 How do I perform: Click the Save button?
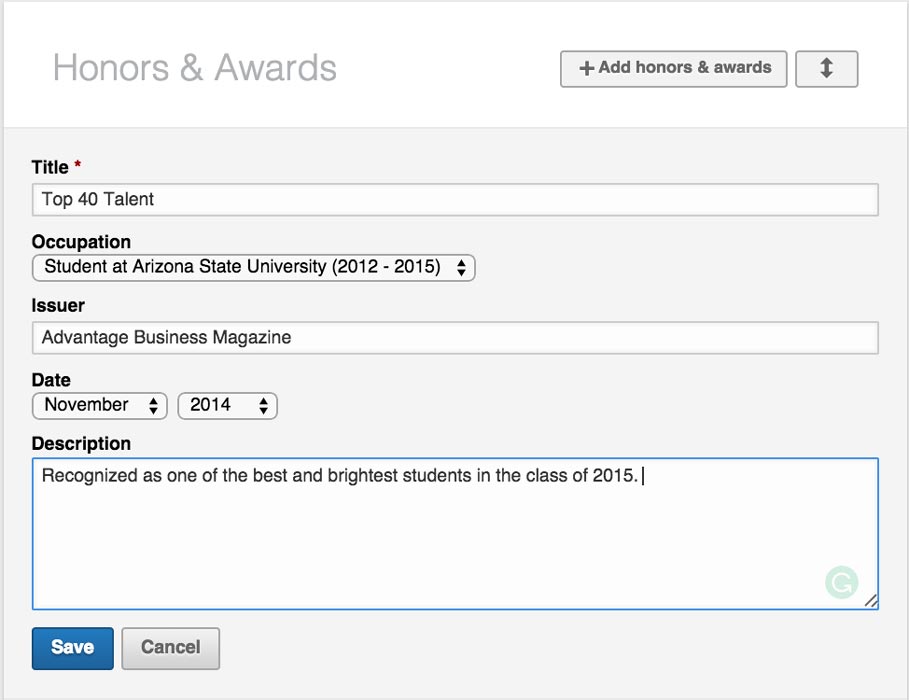pyautogui.click(x=71, y=648)
